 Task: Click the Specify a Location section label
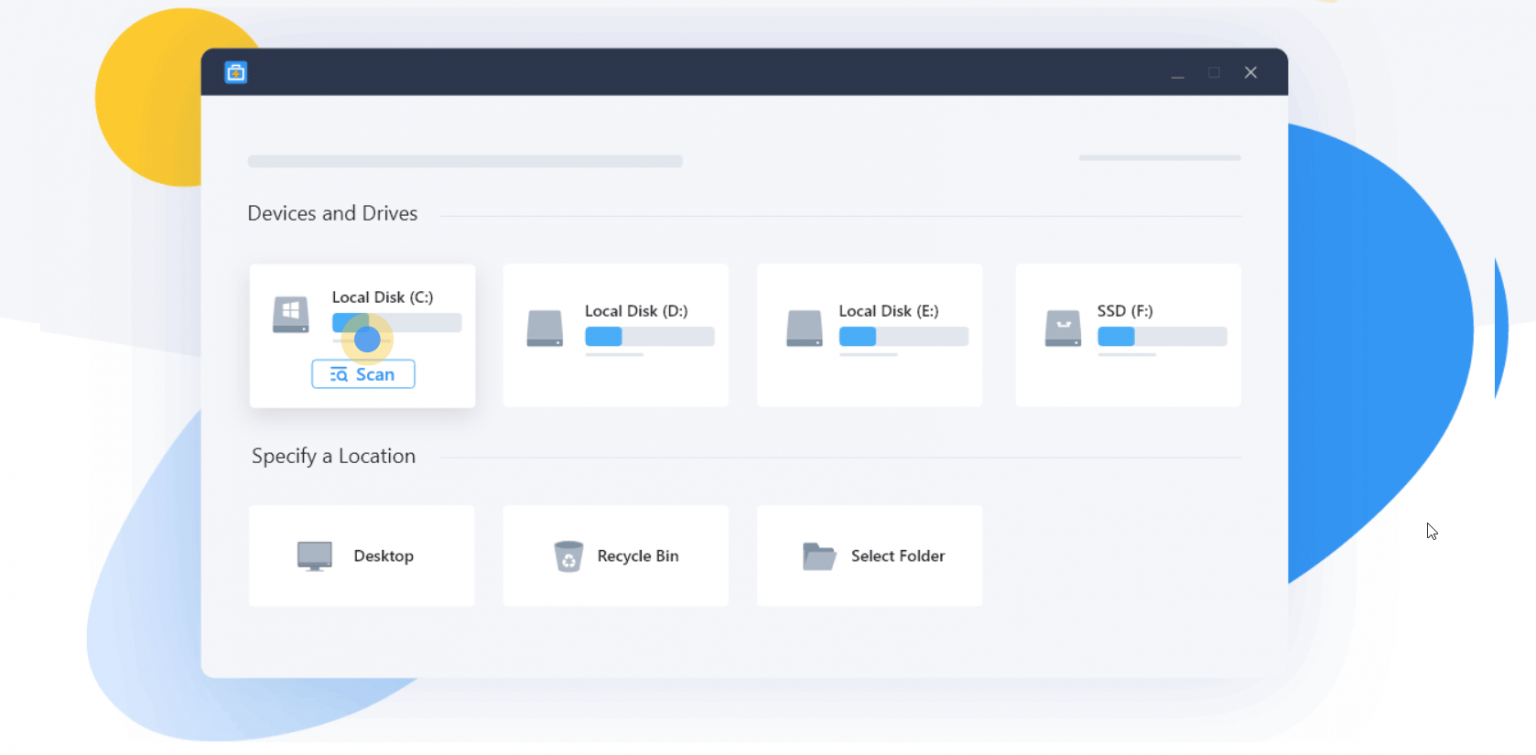(333, 456)
